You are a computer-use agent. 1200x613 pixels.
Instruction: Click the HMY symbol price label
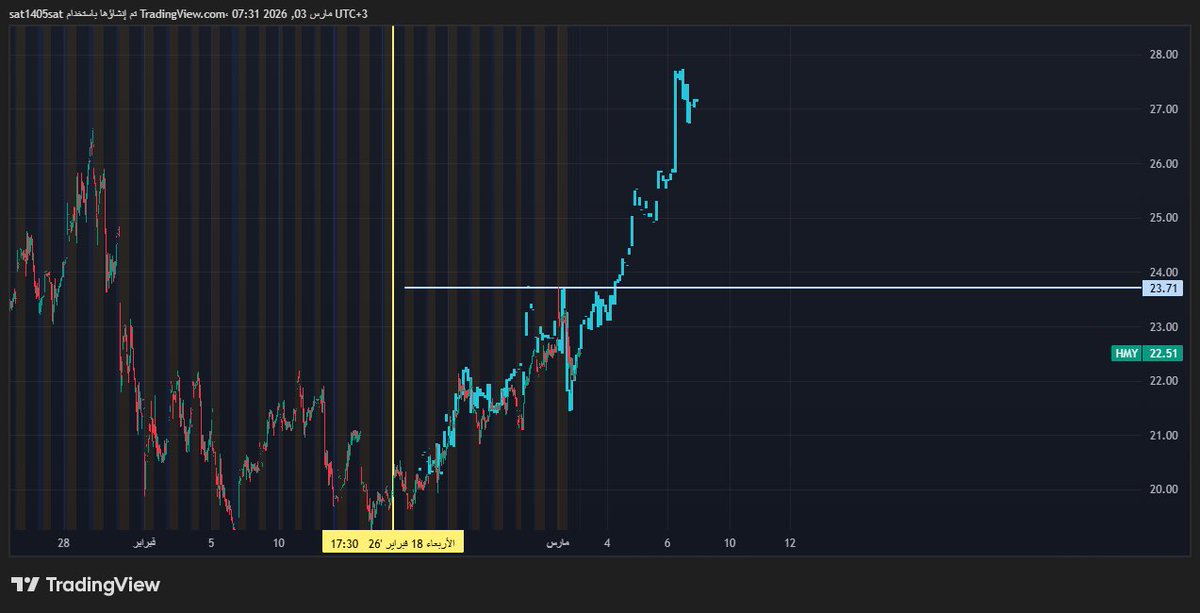click(x=1127, y=353)
